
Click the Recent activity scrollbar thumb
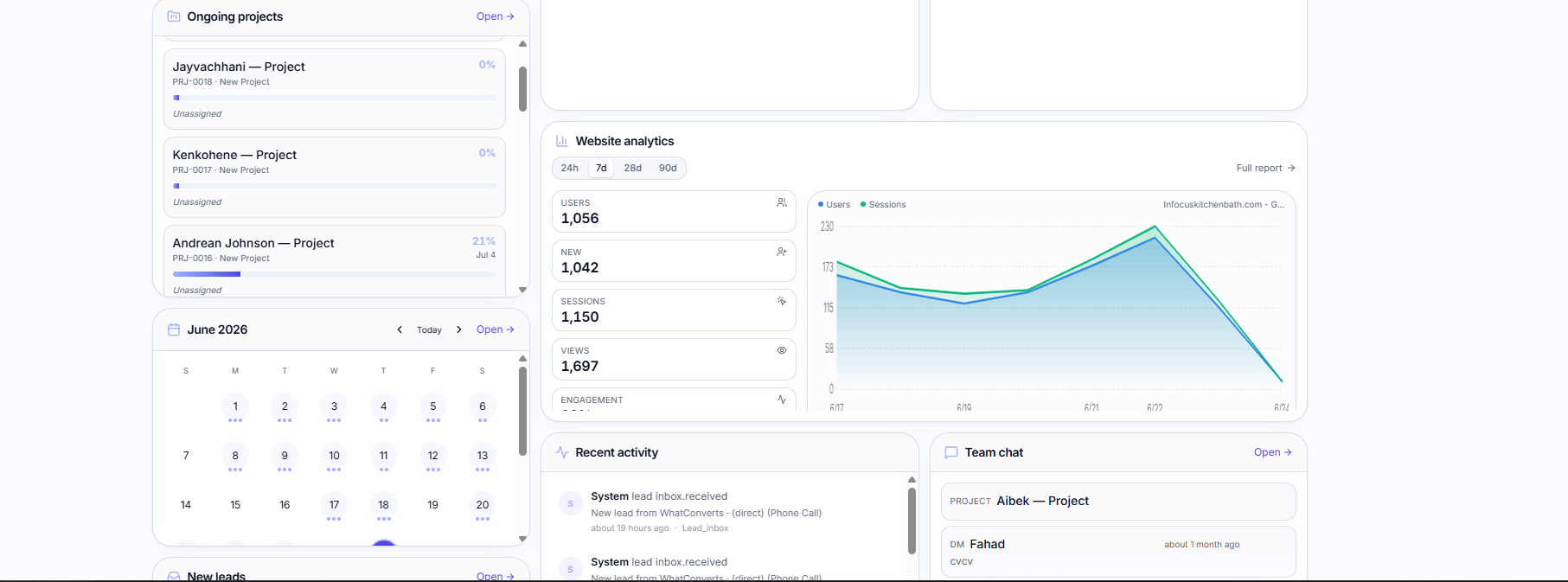point(912,521)
